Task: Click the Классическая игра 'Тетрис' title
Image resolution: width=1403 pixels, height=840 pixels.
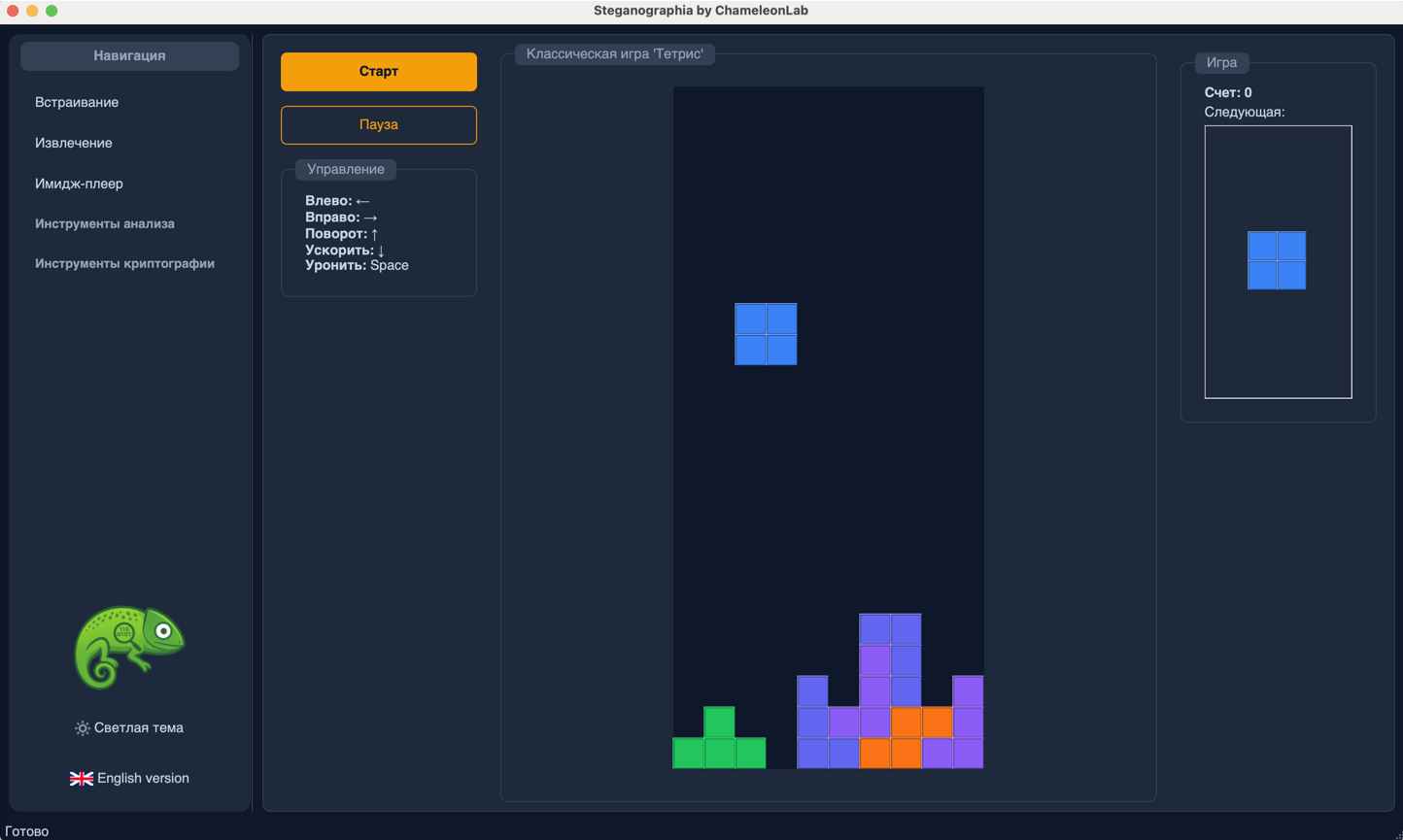Action: coord(615,54)
